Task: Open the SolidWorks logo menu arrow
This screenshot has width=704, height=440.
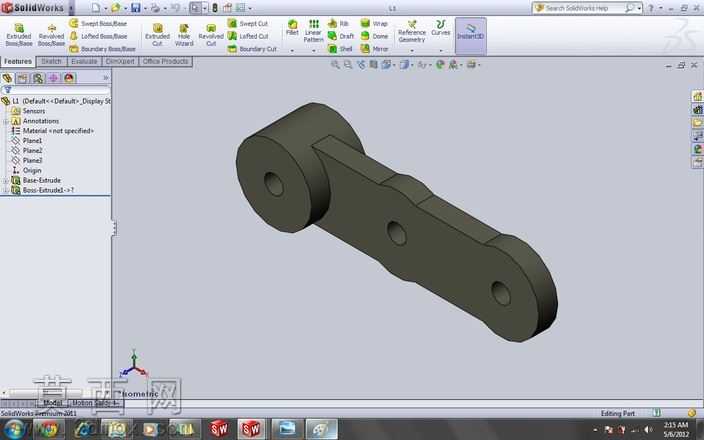Action: coord(71,8)
